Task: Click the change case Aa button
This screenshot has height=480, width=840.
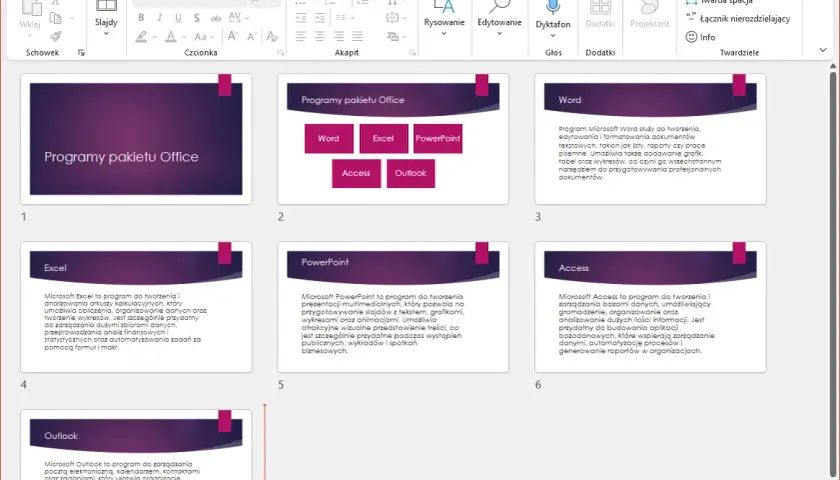Action: pyautogui.click(x=200, y=37)
